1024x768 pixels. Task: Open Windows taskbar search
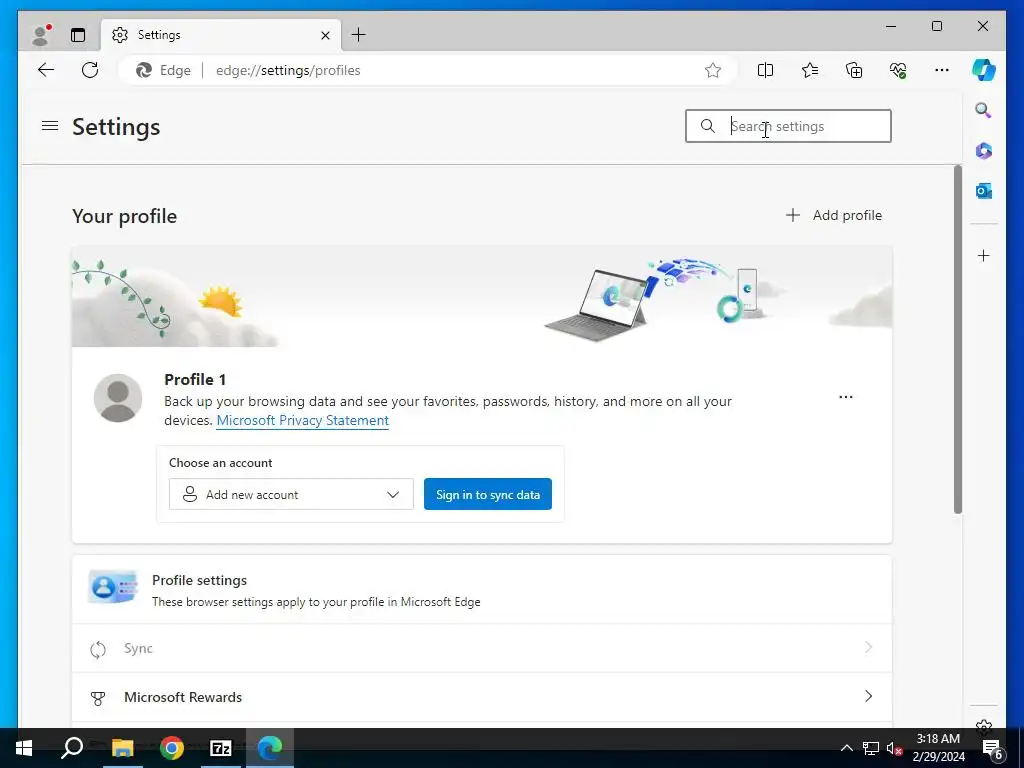(72, 748)
